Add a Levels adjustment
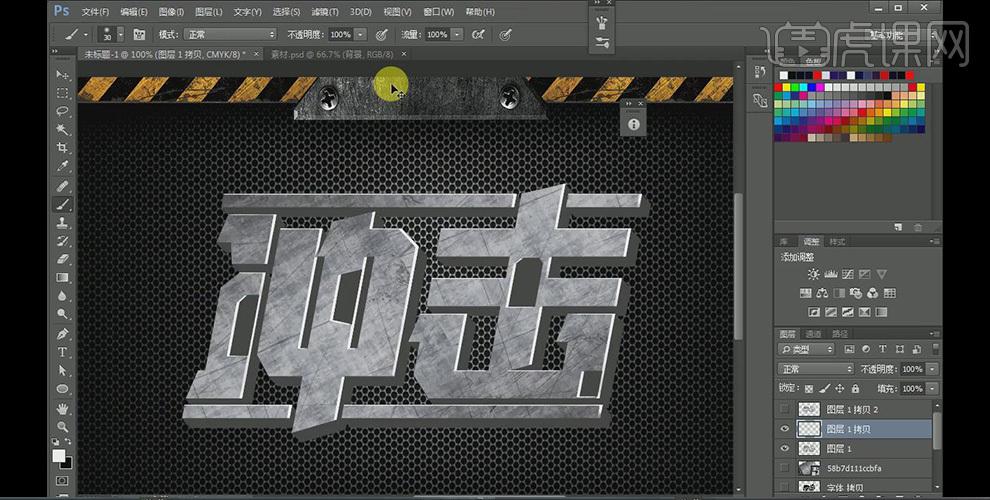The width and height of the screenshot is (990, 500). click(x=831, y=274)
